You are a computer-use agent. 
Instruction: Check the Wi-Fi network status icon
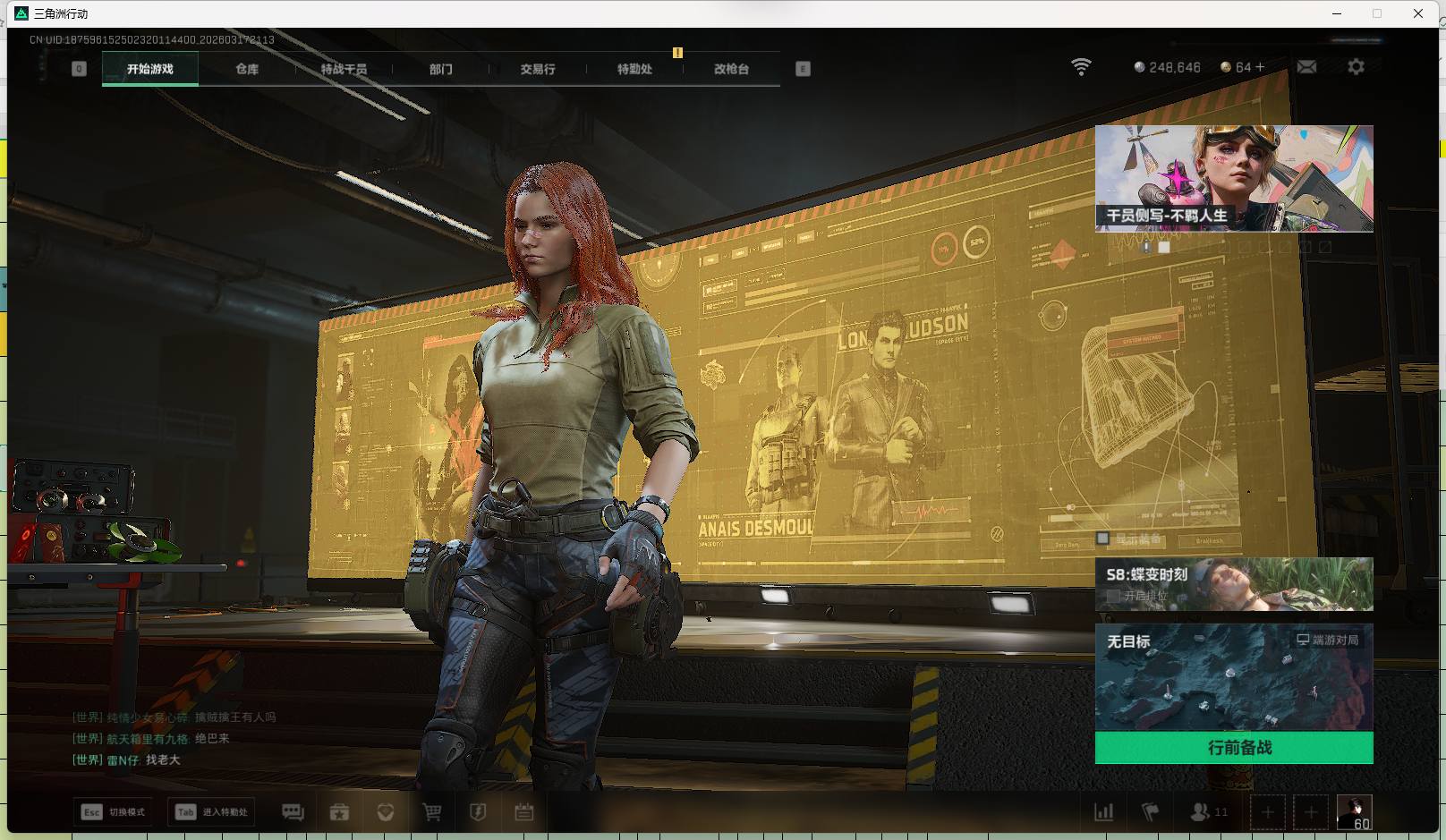(1081, 67)
